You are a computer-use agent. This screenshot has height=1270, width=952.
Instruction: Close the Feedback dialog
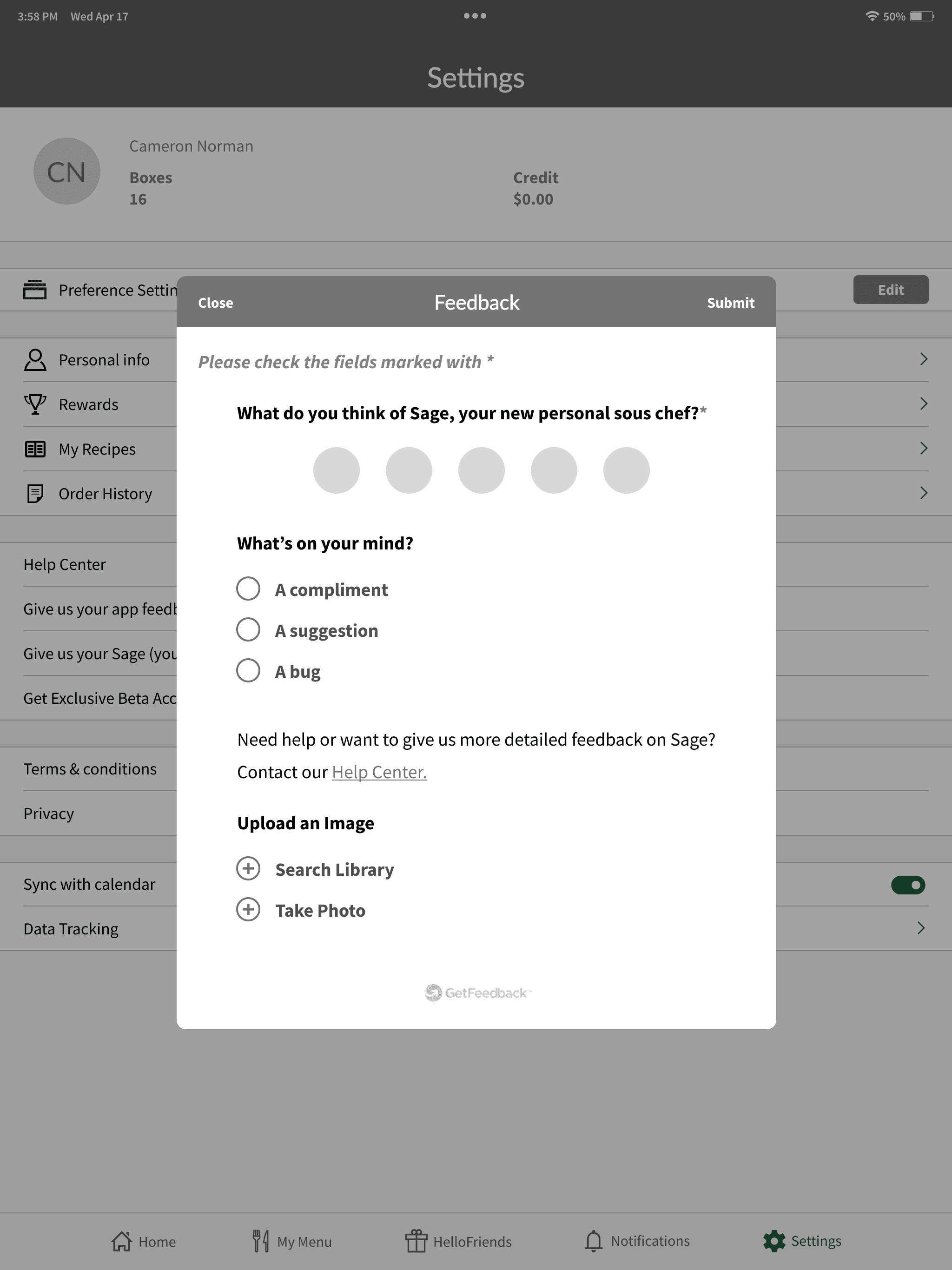click(215, 303)
